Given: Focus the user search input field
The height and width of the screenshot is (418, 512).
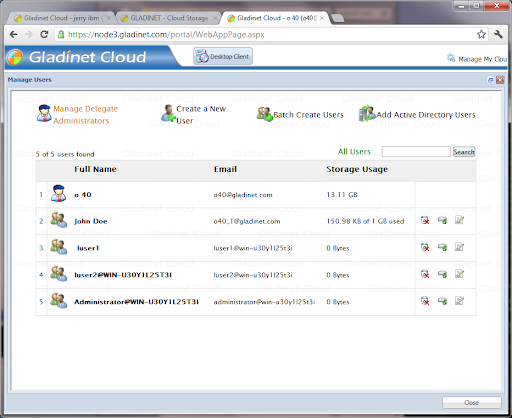Looking at the screenshot, I should (416, 152).
